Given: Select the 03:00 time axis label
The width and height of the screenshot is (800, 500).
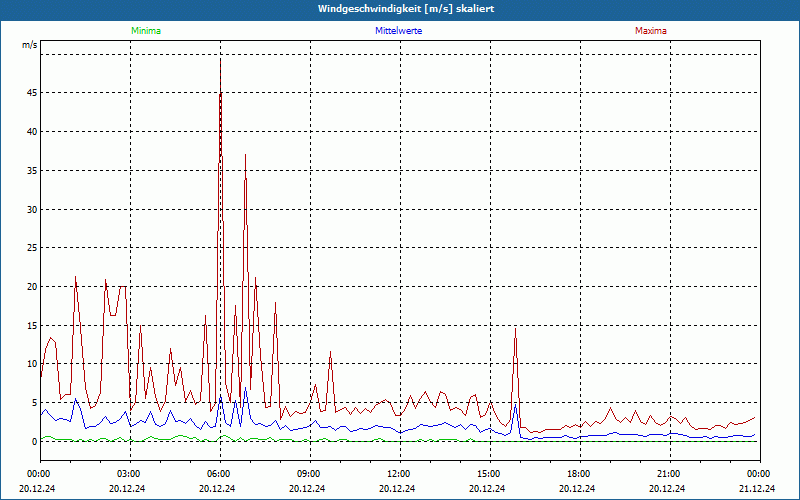Looking at the screenshot, I should (129, 473).
